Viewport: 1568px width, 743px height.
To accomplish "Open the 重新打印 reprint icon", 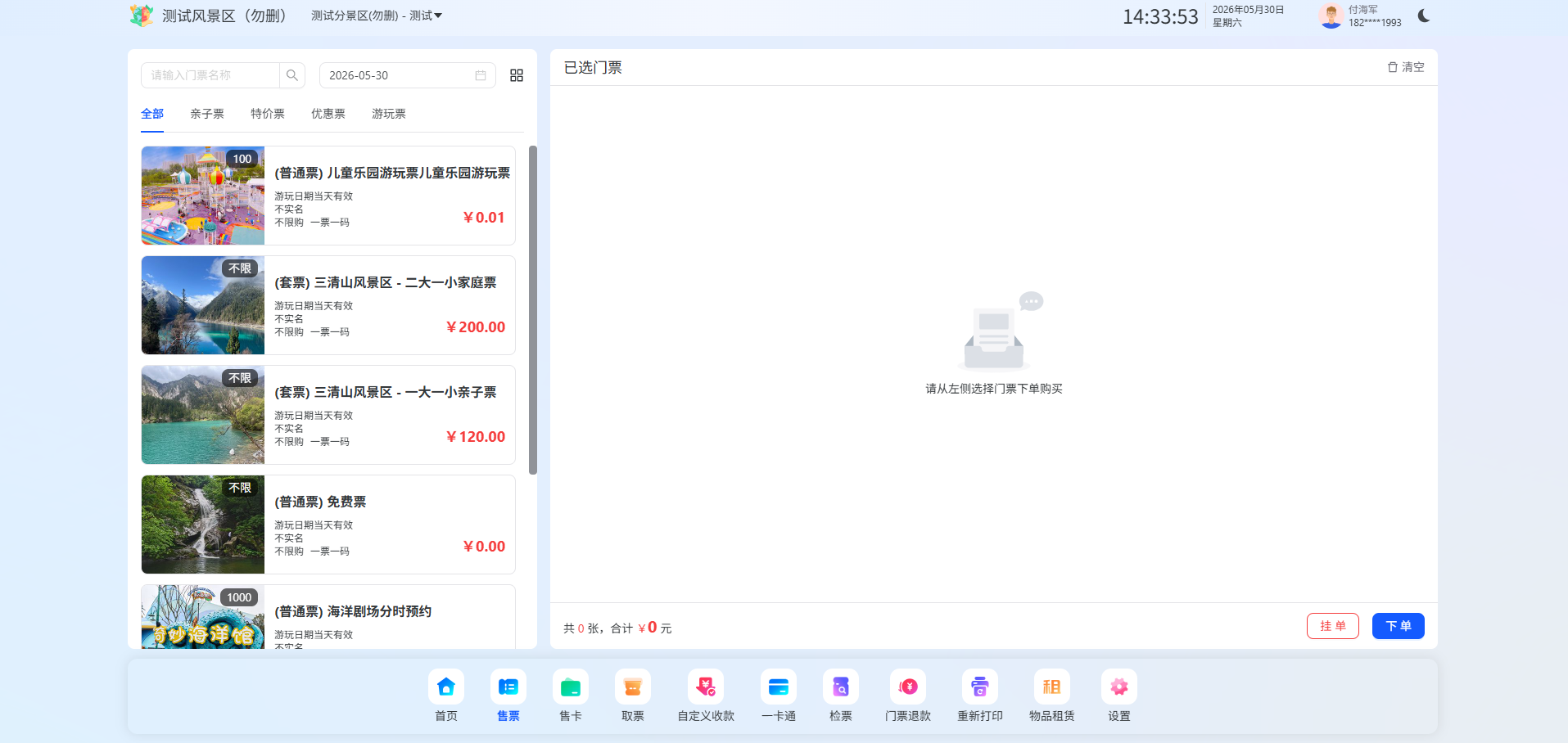I will [x=980, y=687].
